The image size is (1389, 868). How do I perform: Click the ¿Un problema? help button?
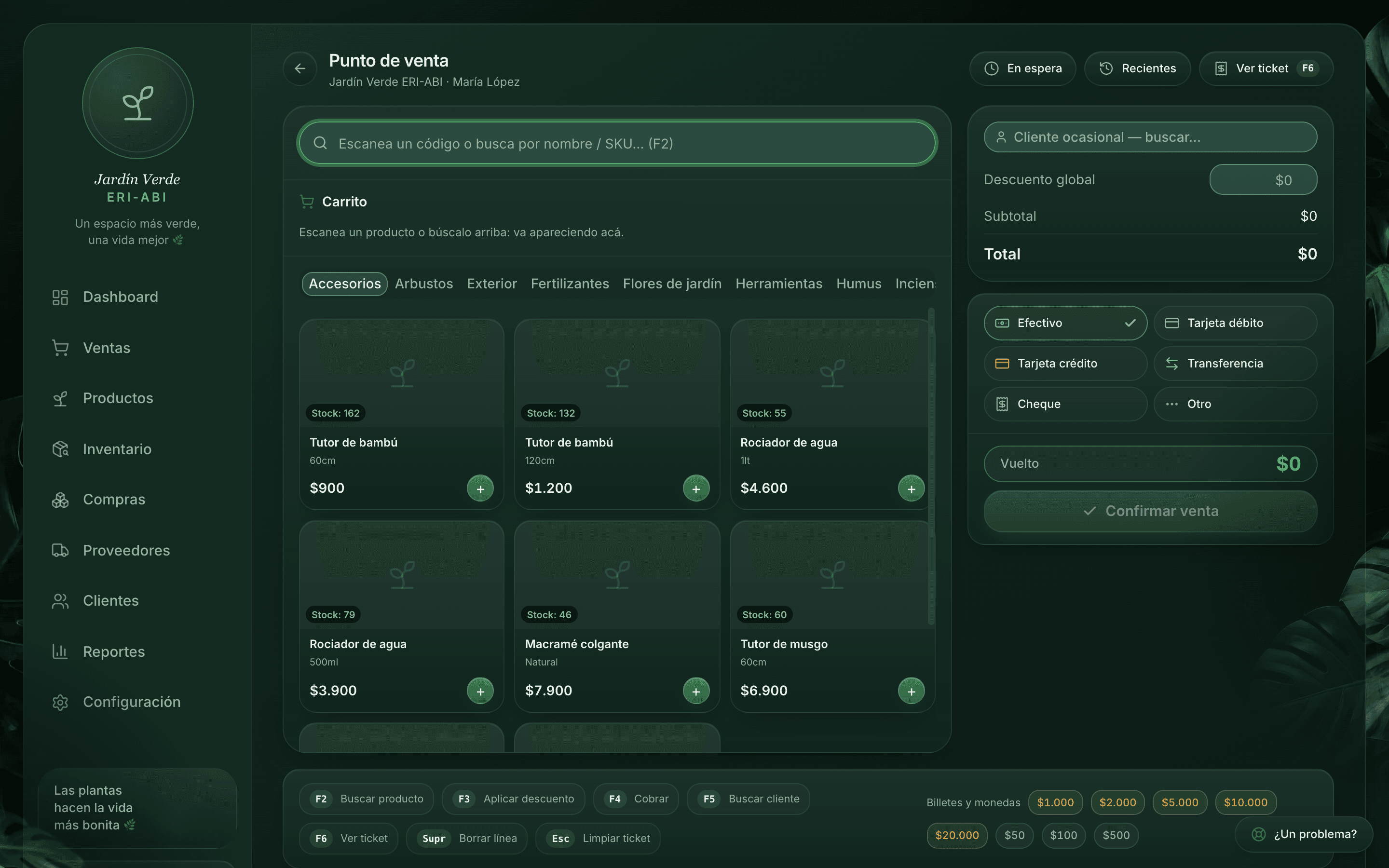pos(1304,834)
